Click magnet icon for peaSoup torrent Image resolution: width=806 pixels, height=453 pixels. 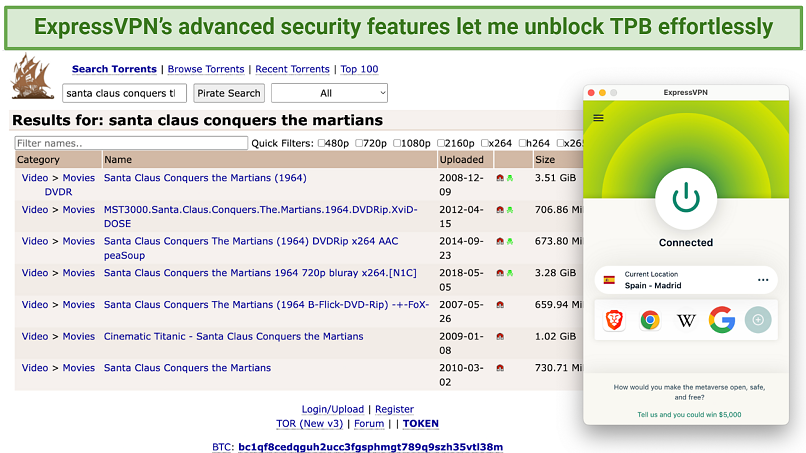click(x=500, y=241)
